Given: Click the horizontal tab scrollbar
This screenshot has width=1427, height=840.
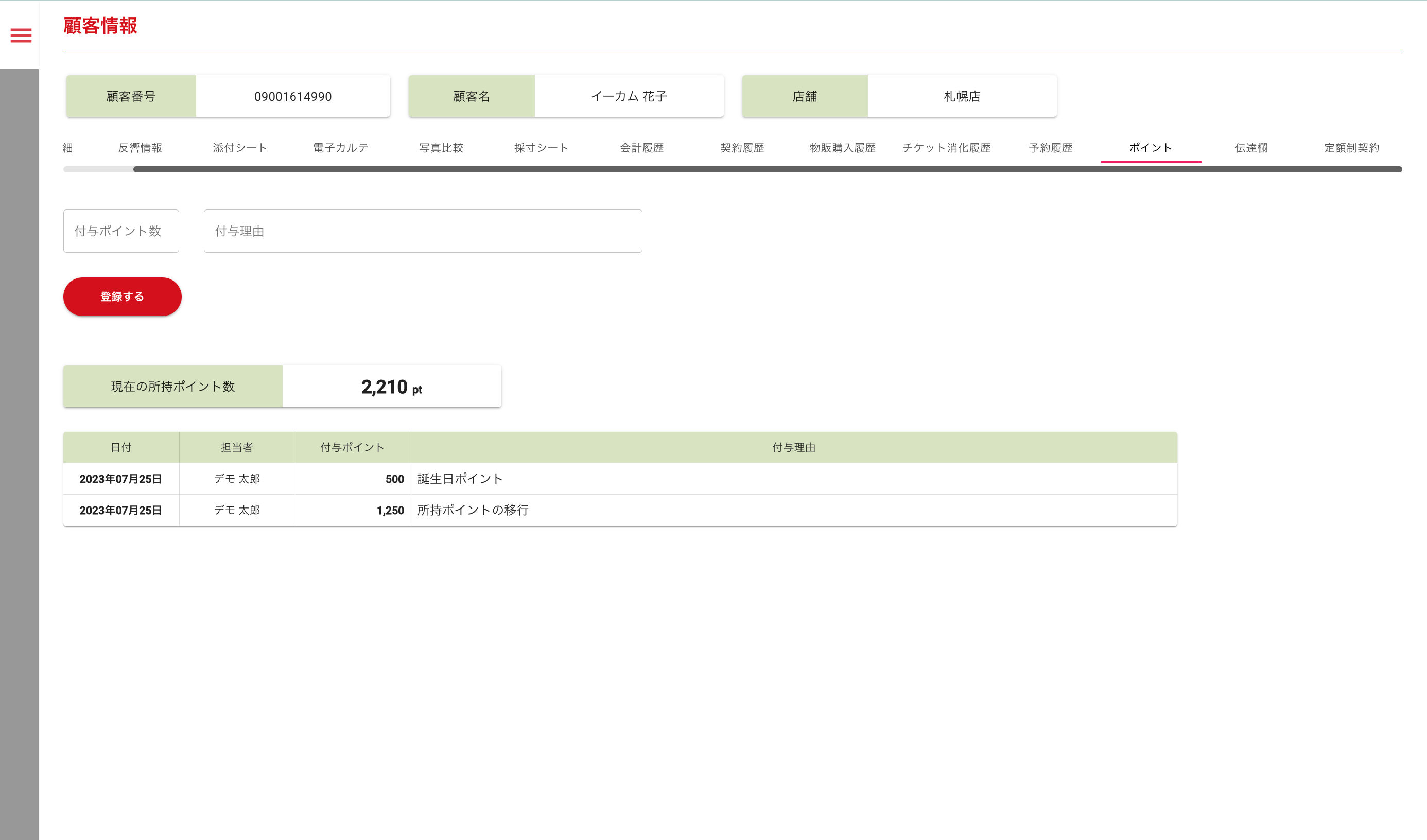Looking at the screenshot, I should (767, 169).
